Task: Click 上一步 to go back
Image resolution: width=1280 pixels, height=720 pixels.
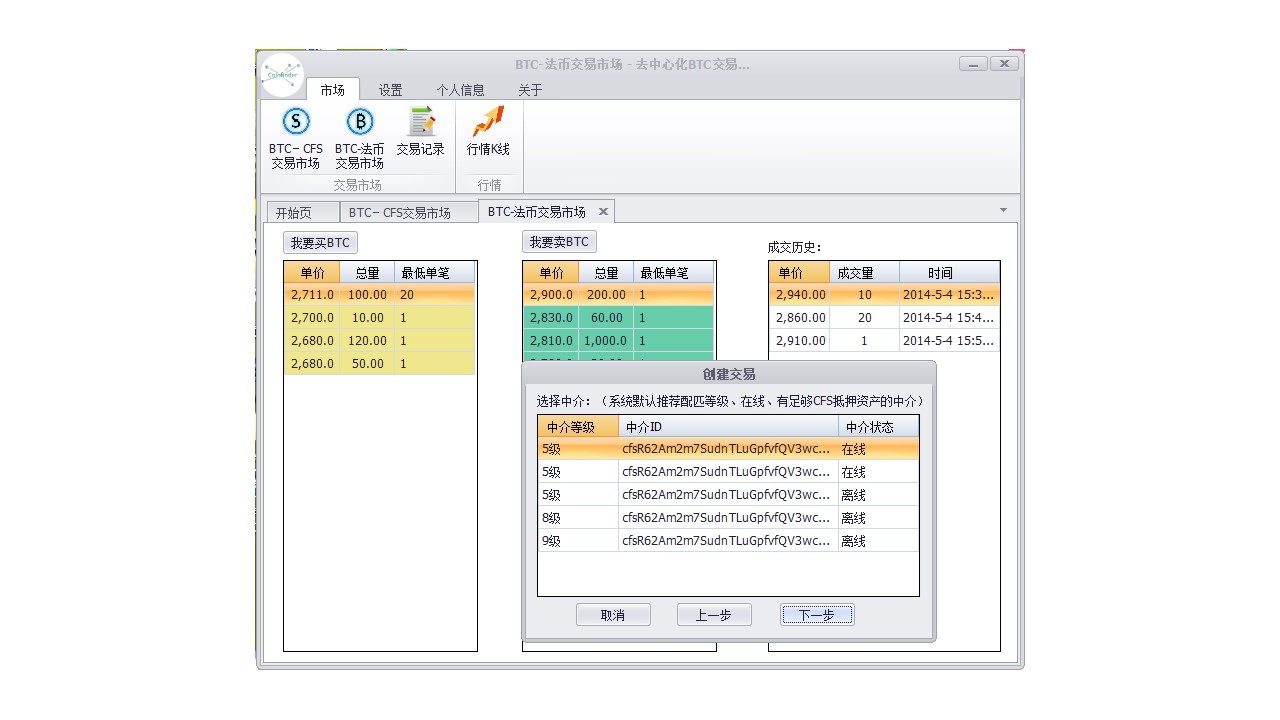Action: point(714,615)
